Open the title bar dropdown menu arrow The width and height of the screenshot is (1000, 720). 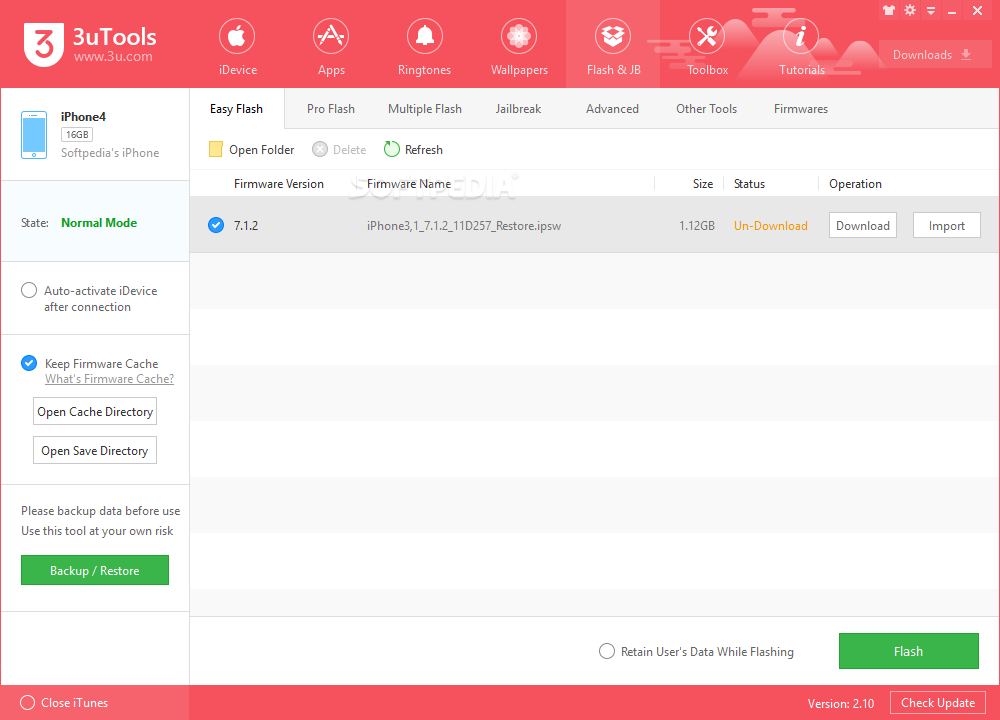coord(931,11)
